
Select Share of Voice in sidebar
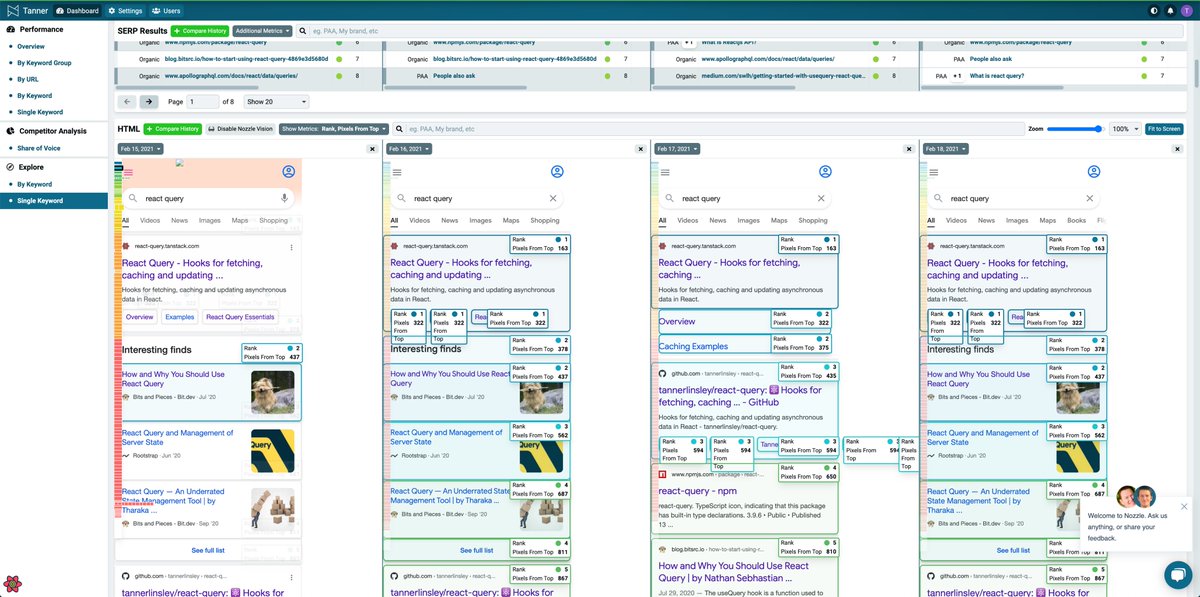pos(39,148)
